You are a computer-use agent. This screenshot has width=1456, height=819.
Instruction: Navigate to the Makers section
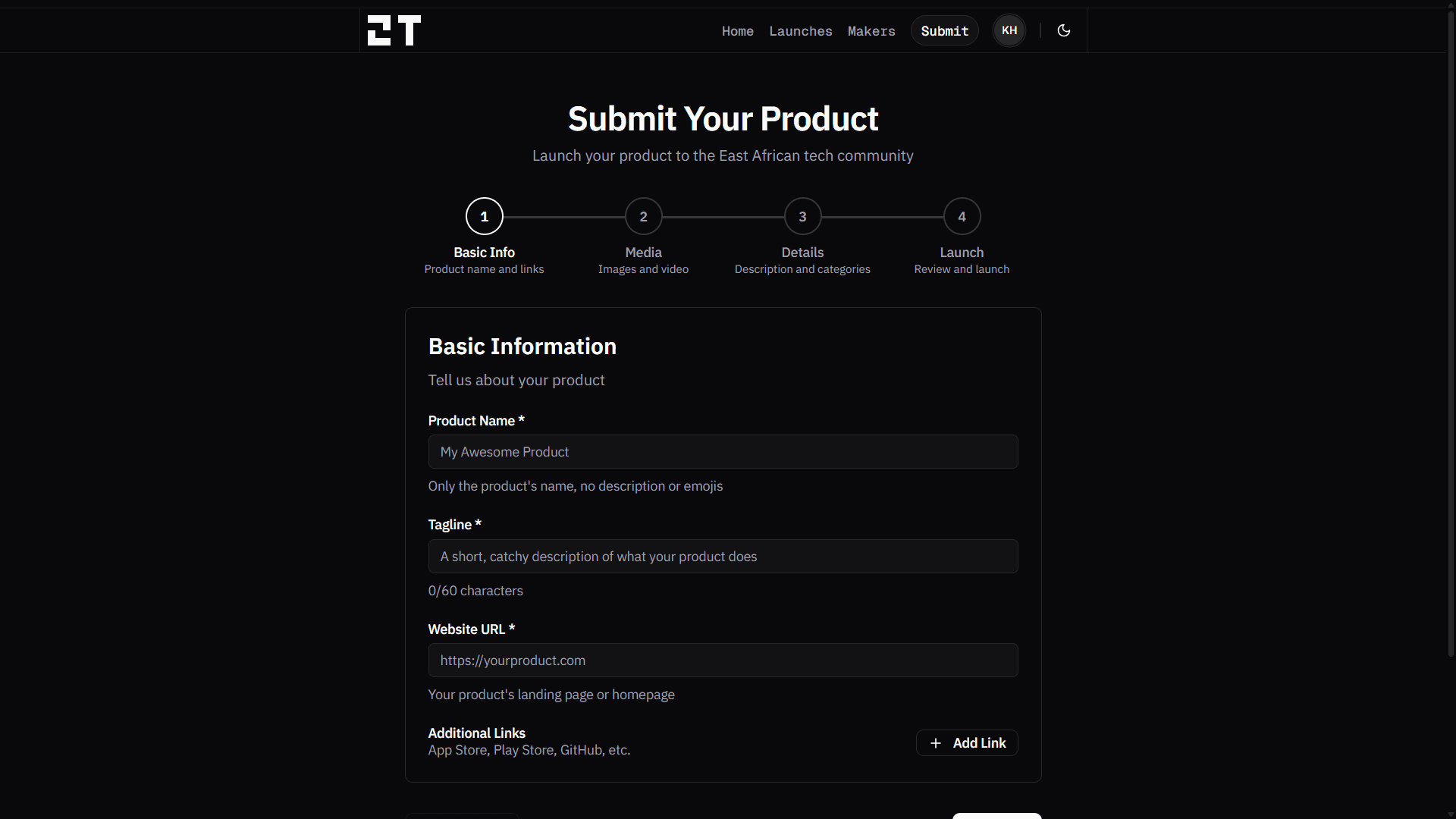tap(871, 31)
